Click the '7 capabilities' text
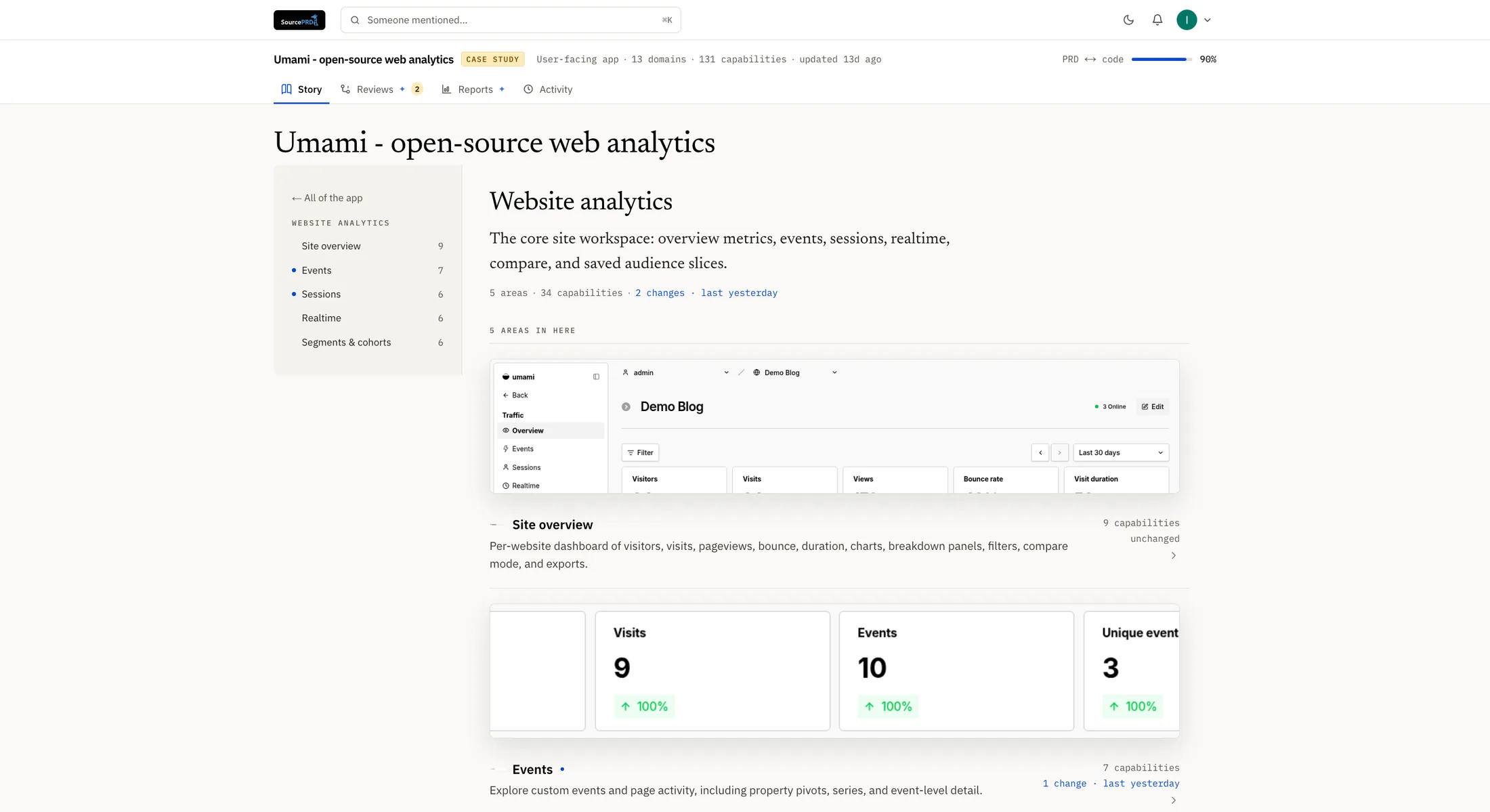 pyautogui.click(x=1141, y=768)
